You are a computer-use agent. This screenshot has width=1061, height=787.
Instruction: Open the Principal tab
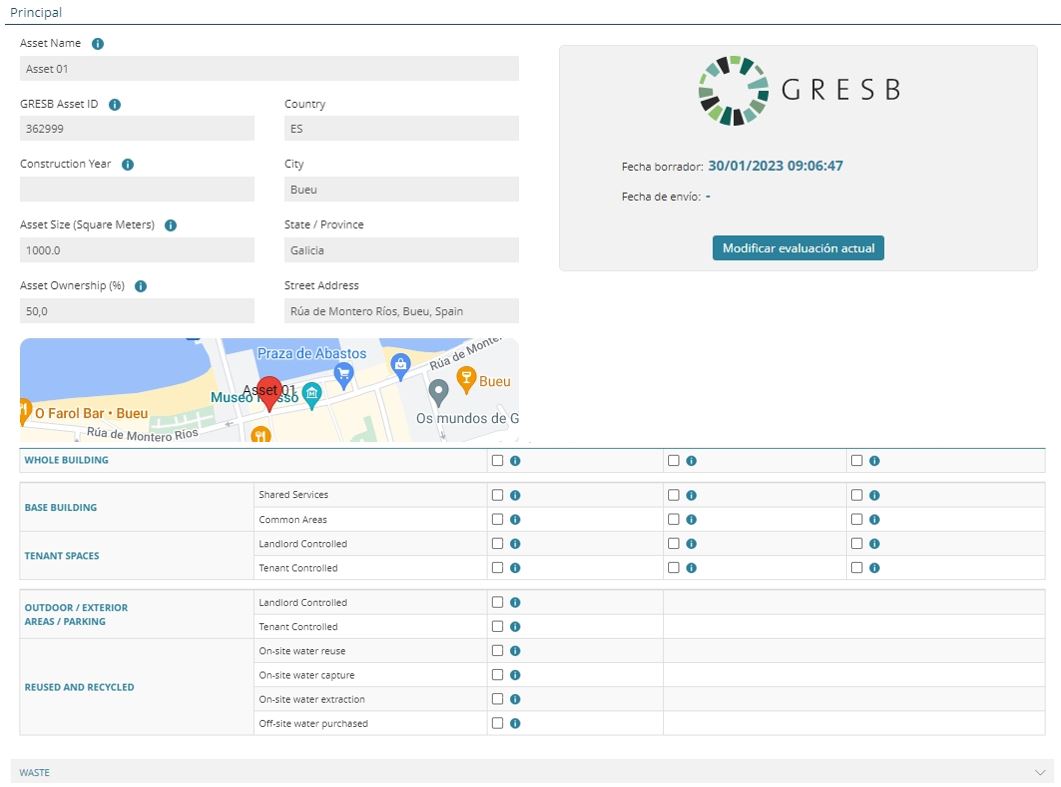[36, 12]
